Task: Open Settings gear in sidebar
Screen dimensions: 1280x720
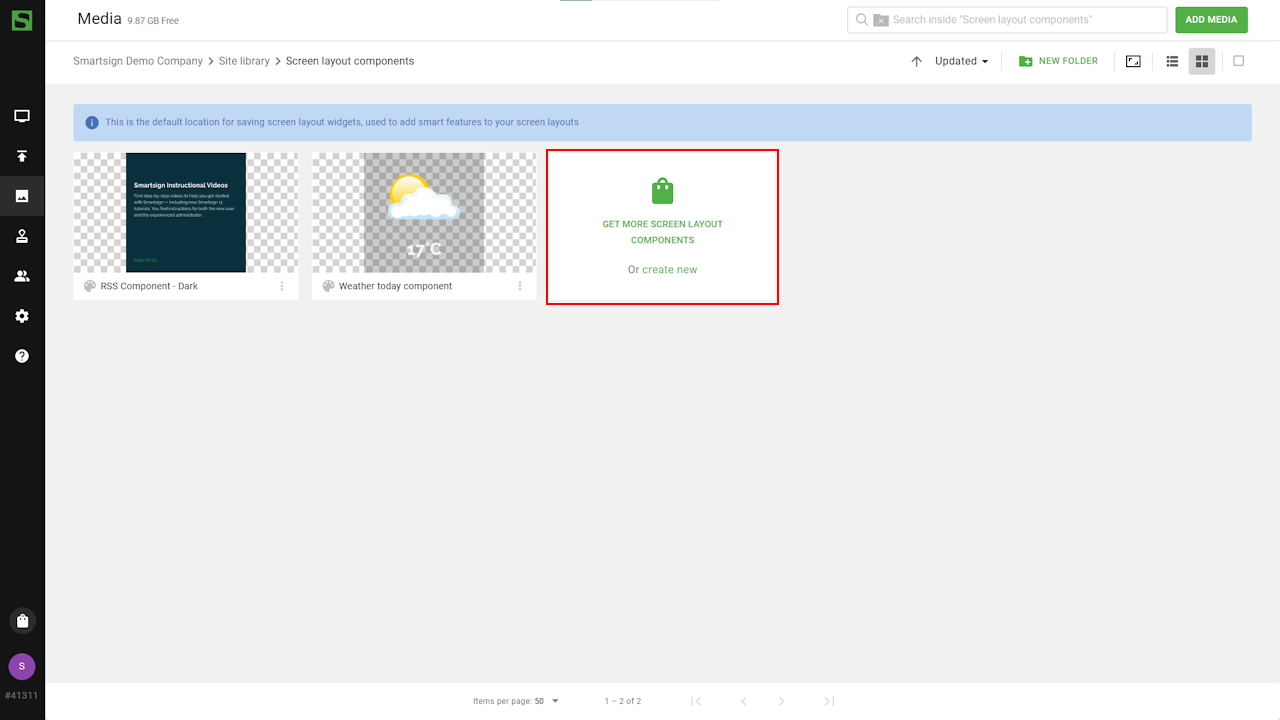Action: coord(22,316)
